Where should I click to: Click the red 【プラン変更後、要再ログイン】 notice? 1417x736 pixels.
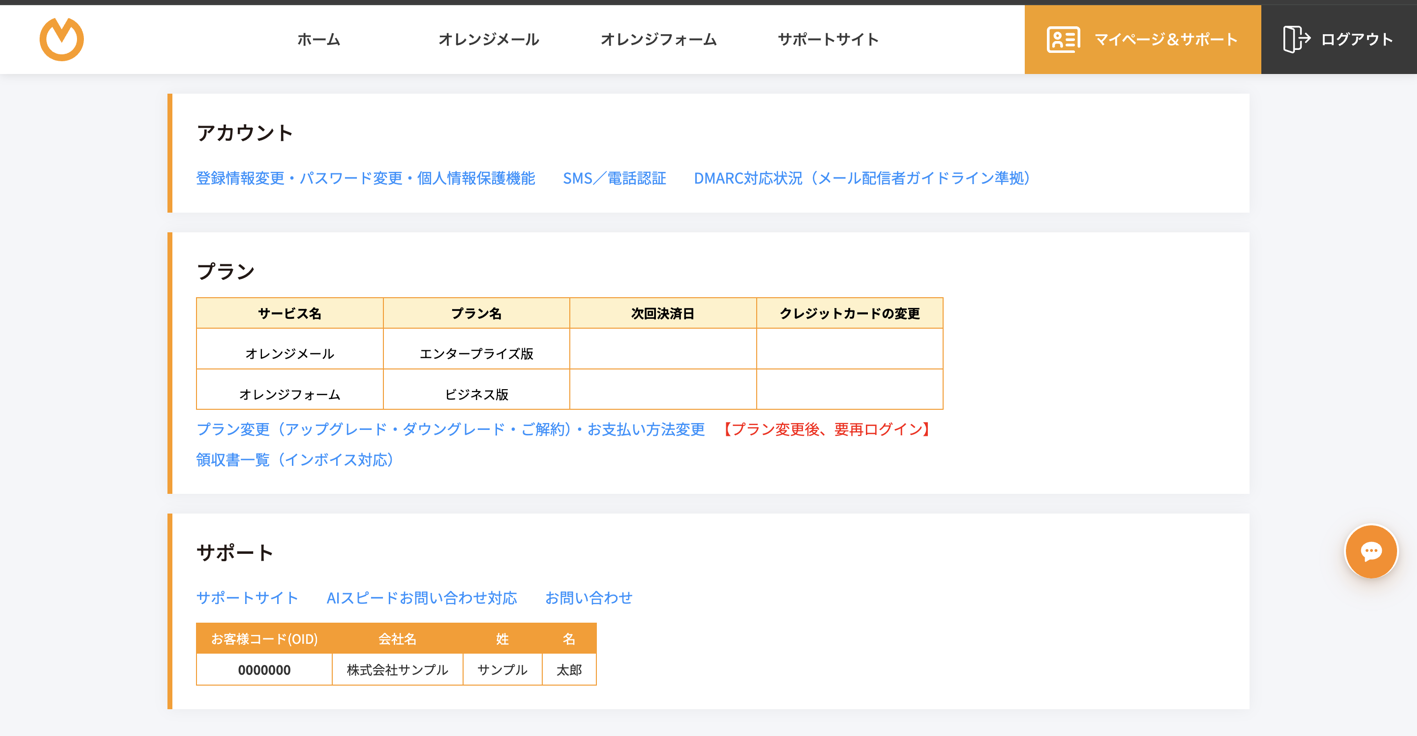click(827, 429)
